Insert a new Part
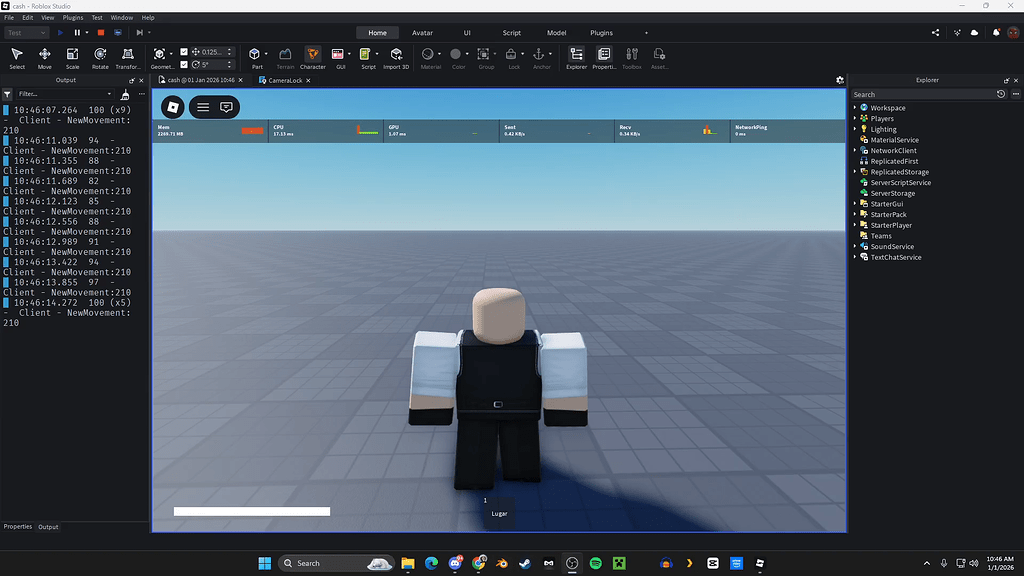This screenshot has width=1024, height=576. tap(255, 57)
